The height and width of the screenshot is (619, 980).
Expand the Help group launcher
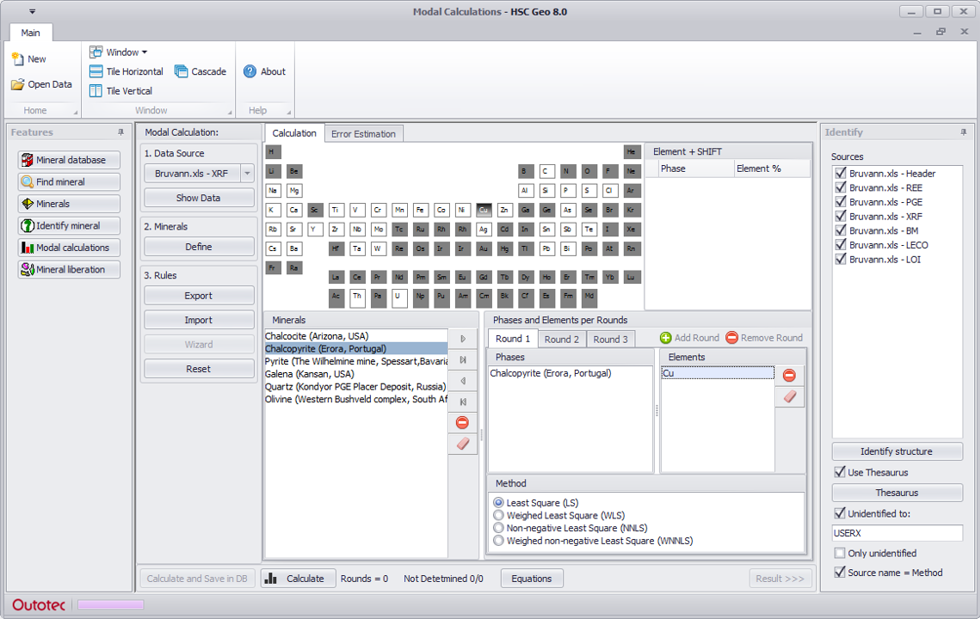click(289, 113)
